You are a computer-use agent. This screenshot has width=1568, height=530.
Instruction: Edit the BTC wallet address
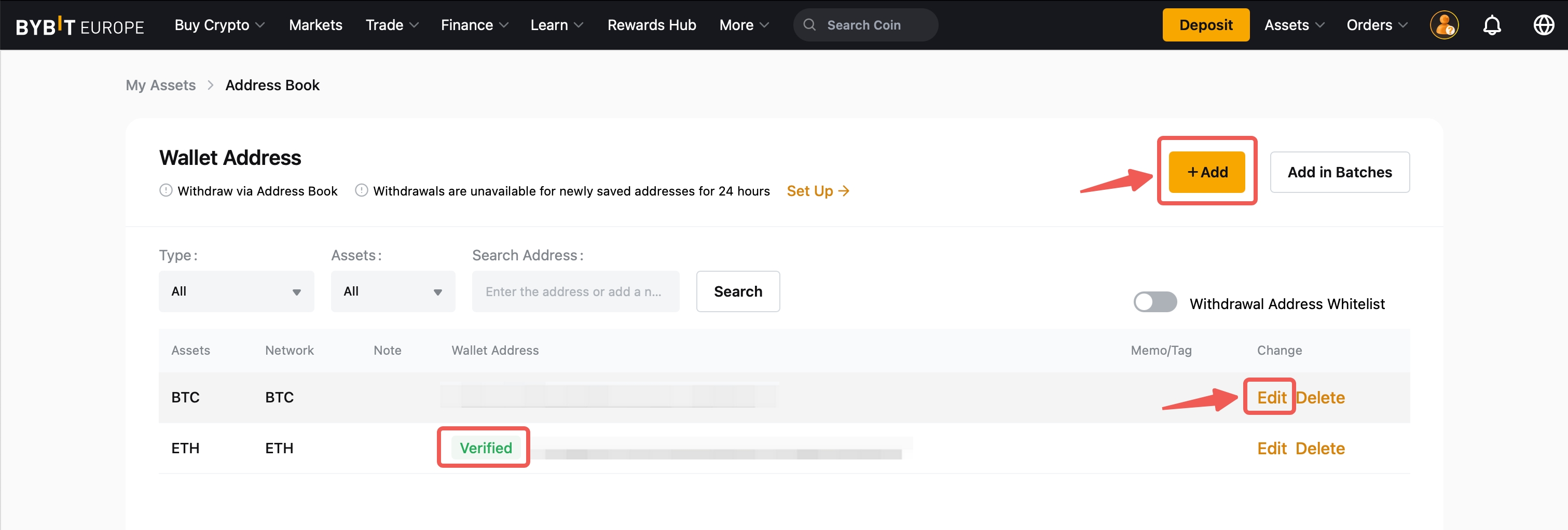pyautogui.click(x=1271, y=397)
